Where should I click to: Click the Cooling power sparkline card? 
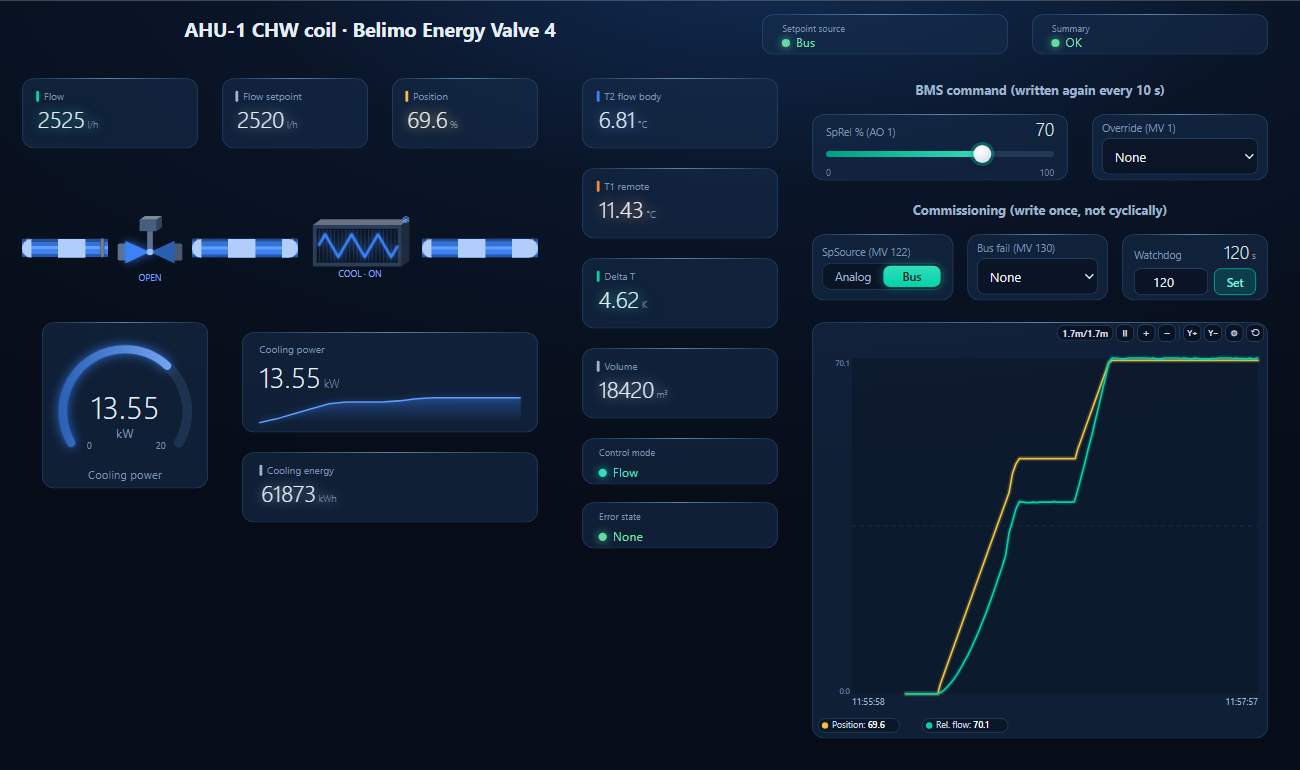tap(390, 382)
